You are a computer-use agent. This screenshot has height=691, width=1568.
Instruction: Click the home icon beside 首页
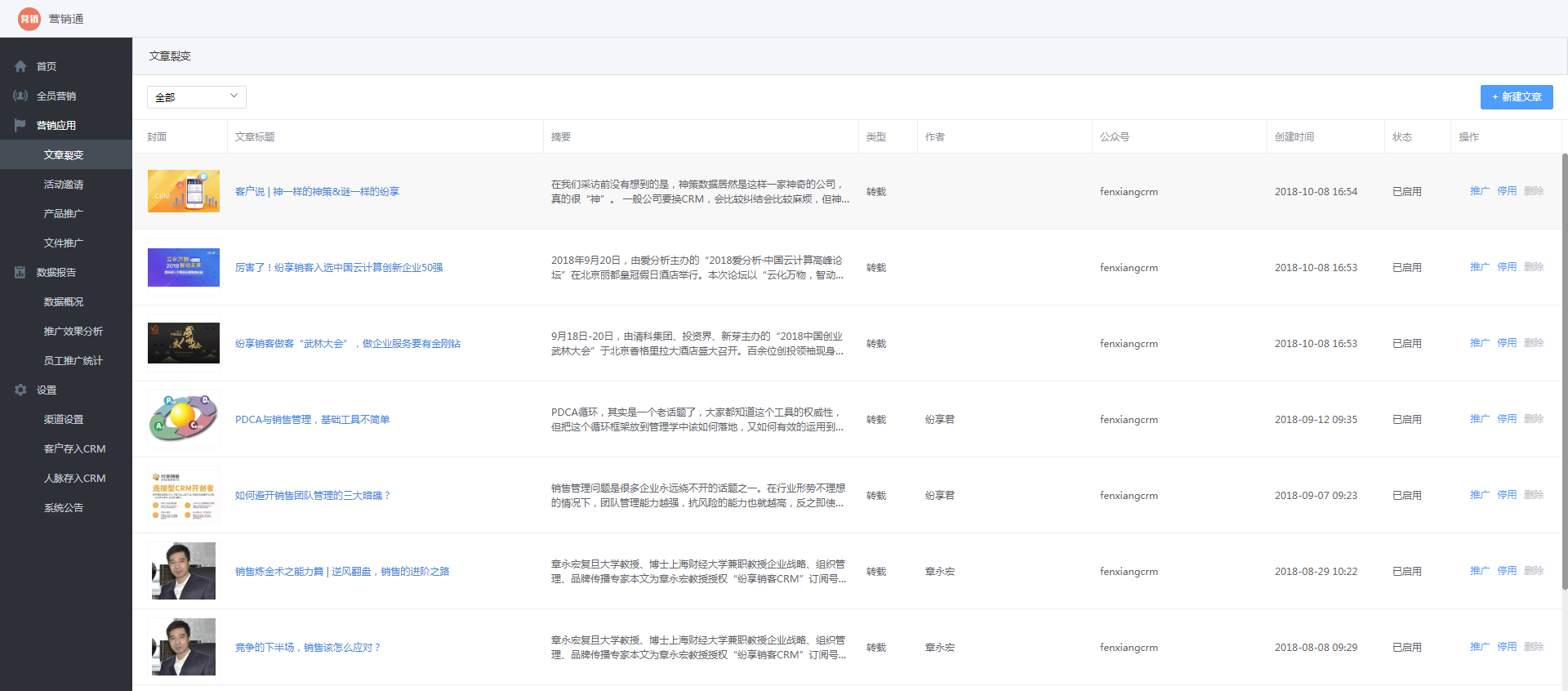pyautogui.click(x=20, y=66)
